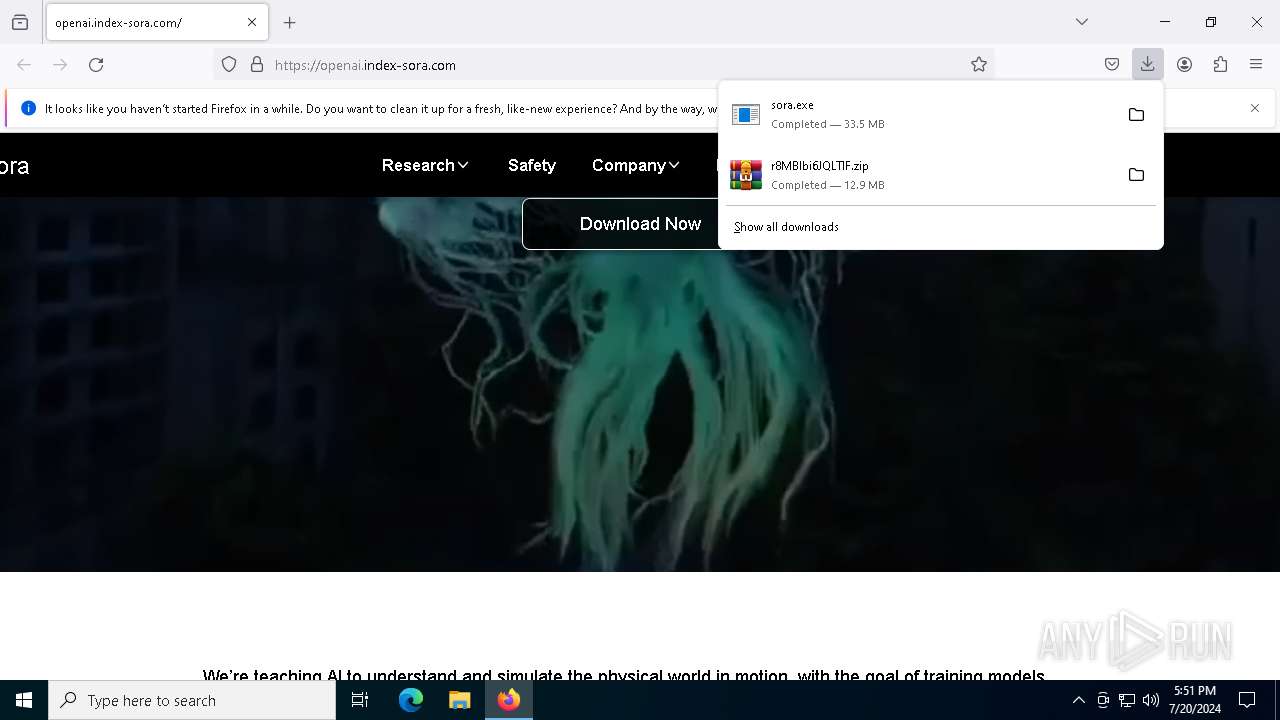Click the Firefox View recent browsing icon
The width and height of the screenshot is (1280, 720).
point(20,22)
